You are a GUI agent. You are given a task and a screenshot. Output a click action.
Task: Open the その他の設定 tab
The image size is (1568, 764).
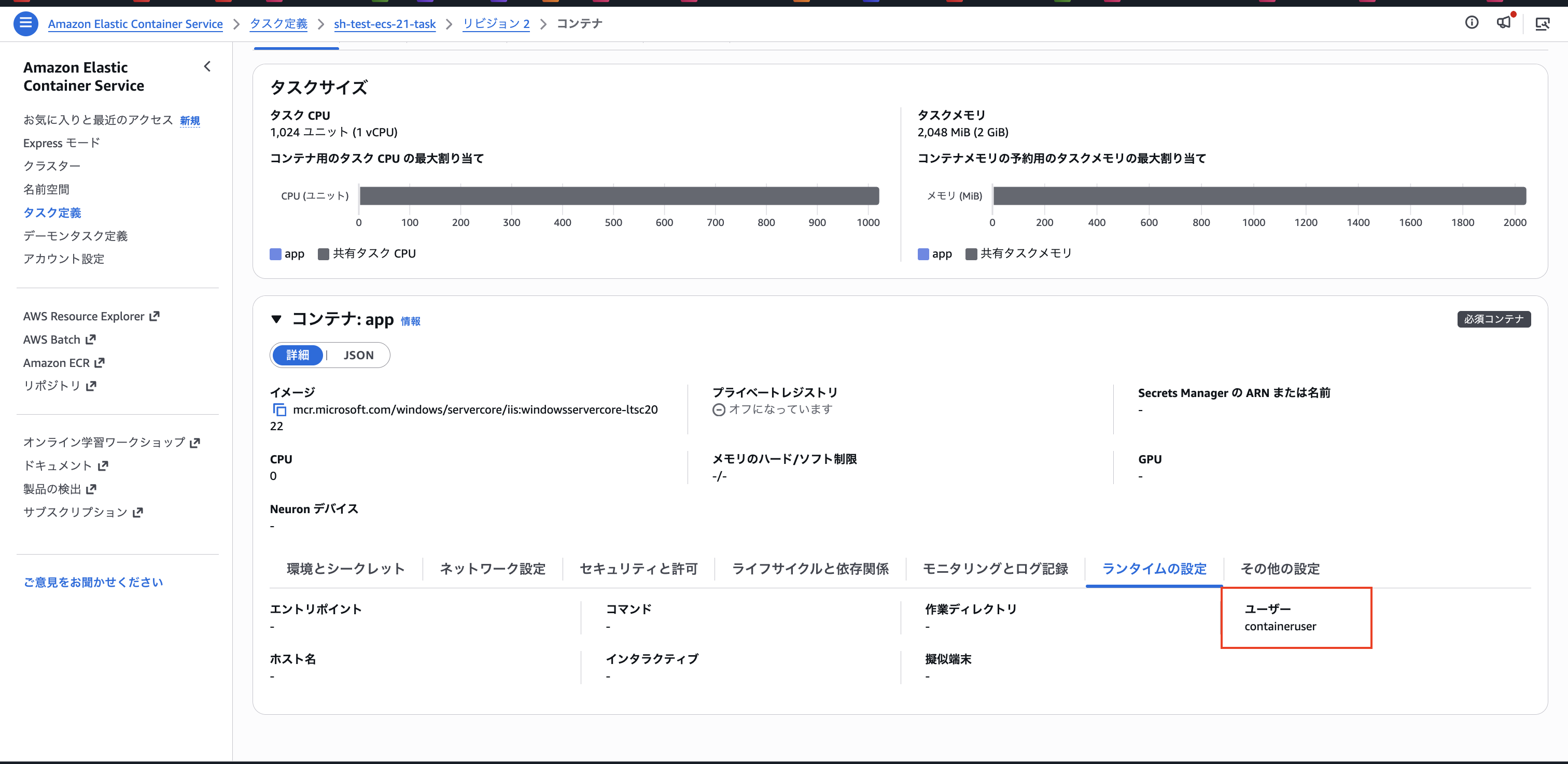pos(1280,569)
